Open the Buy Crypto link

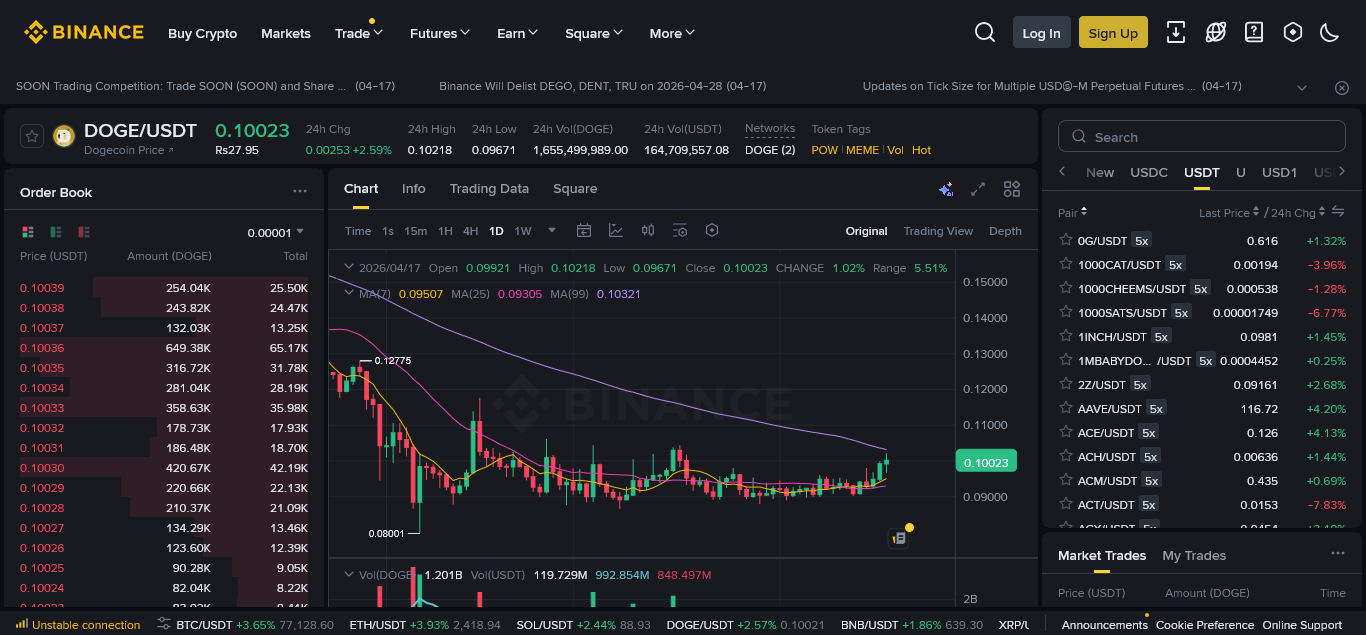(203, 33)
